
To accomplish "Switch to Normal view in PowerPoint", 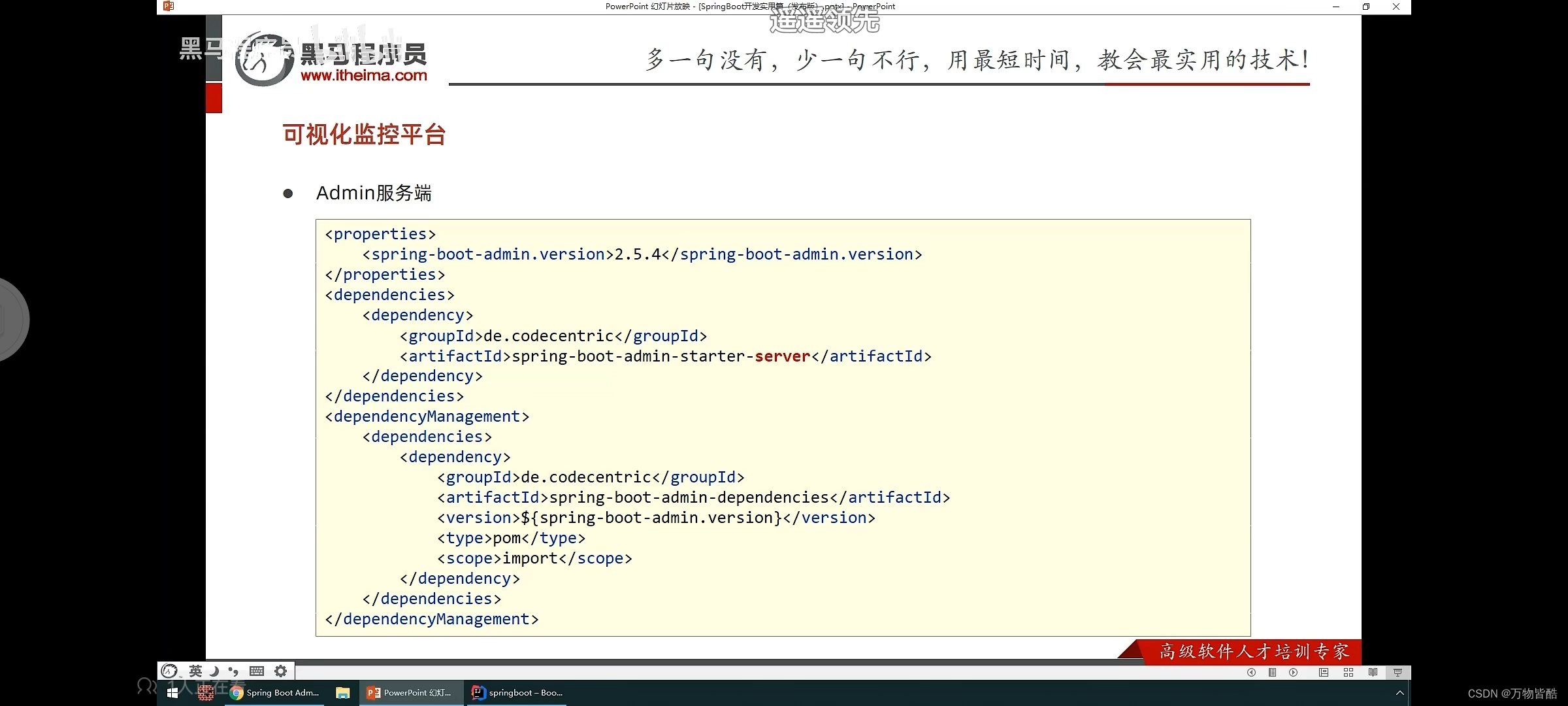I will [x=1323, y=673].
